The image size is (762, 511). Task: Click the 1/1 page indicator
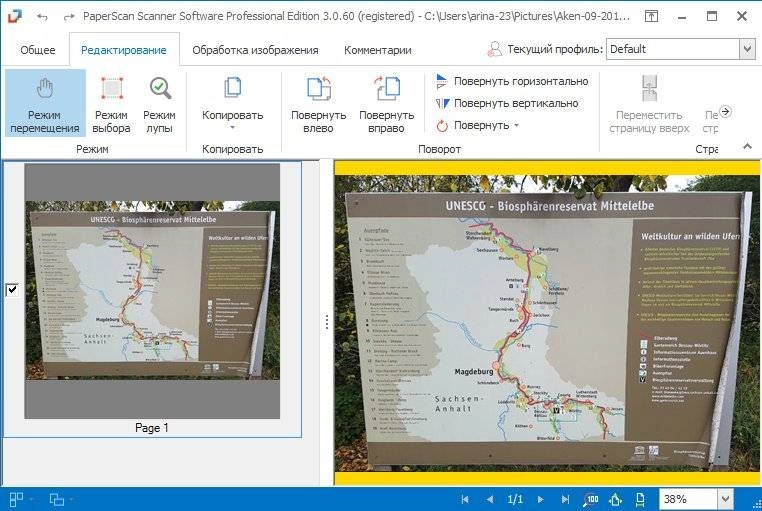(x=515, y=499)
